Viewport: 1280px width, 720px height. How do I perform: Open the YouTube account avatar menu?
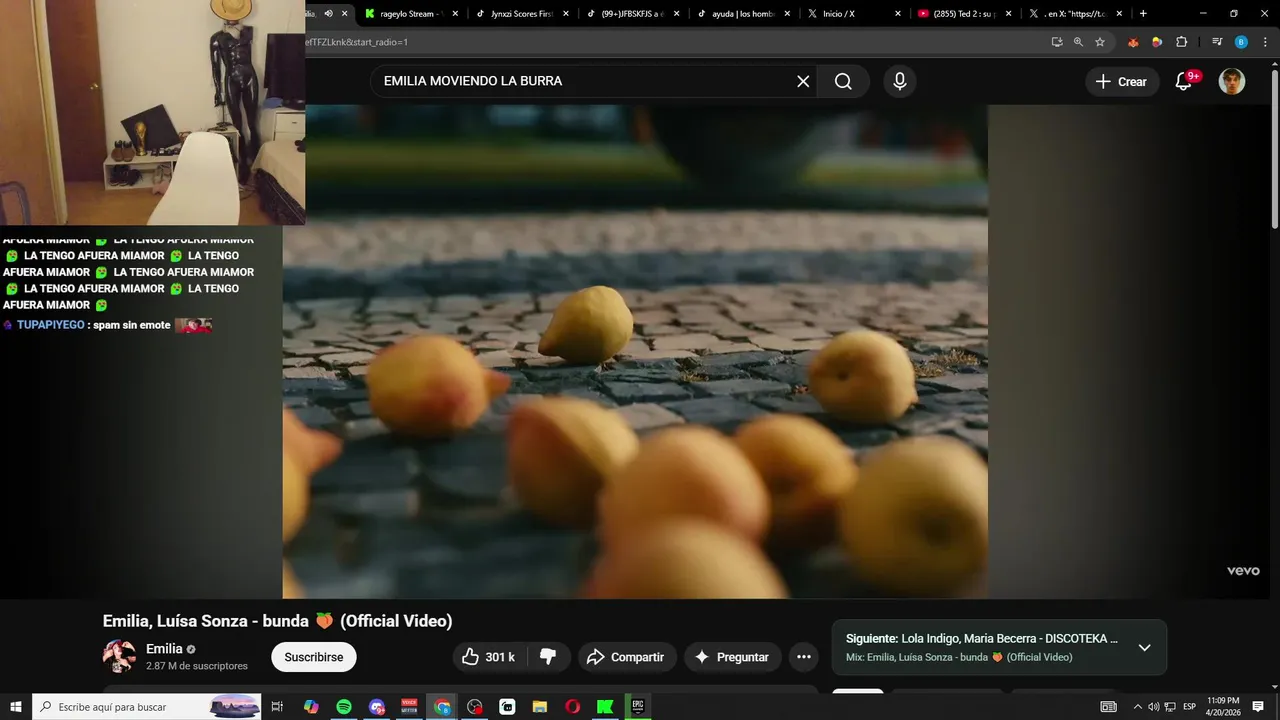[1232, 82]
